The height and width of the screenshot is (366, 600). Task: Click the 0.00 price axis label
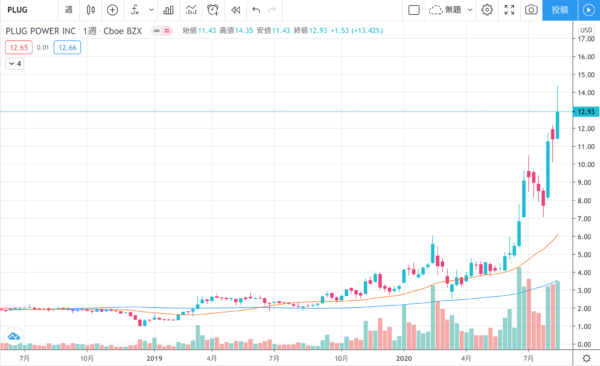[x=584, y=344]
